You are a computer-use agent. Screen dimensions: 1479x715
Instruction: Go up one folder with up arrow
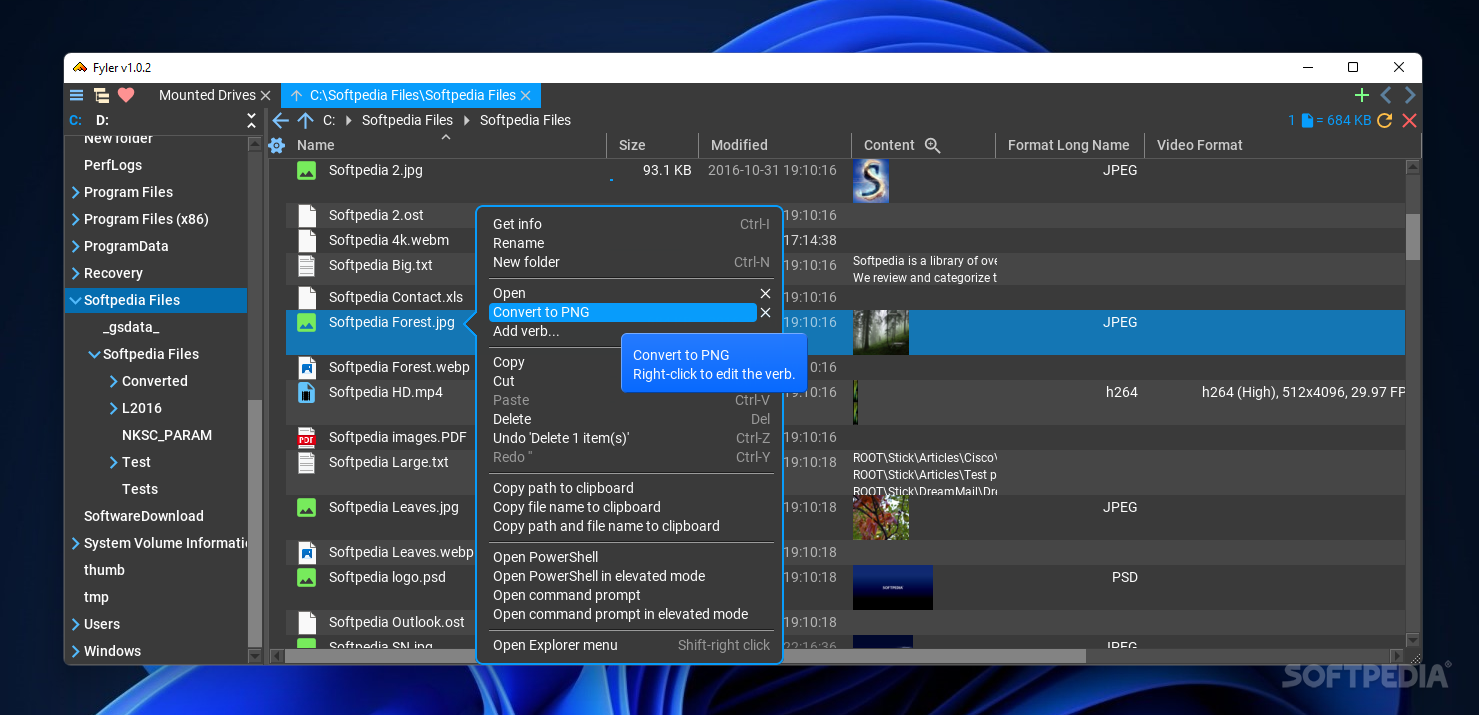[x=305, y=120]
